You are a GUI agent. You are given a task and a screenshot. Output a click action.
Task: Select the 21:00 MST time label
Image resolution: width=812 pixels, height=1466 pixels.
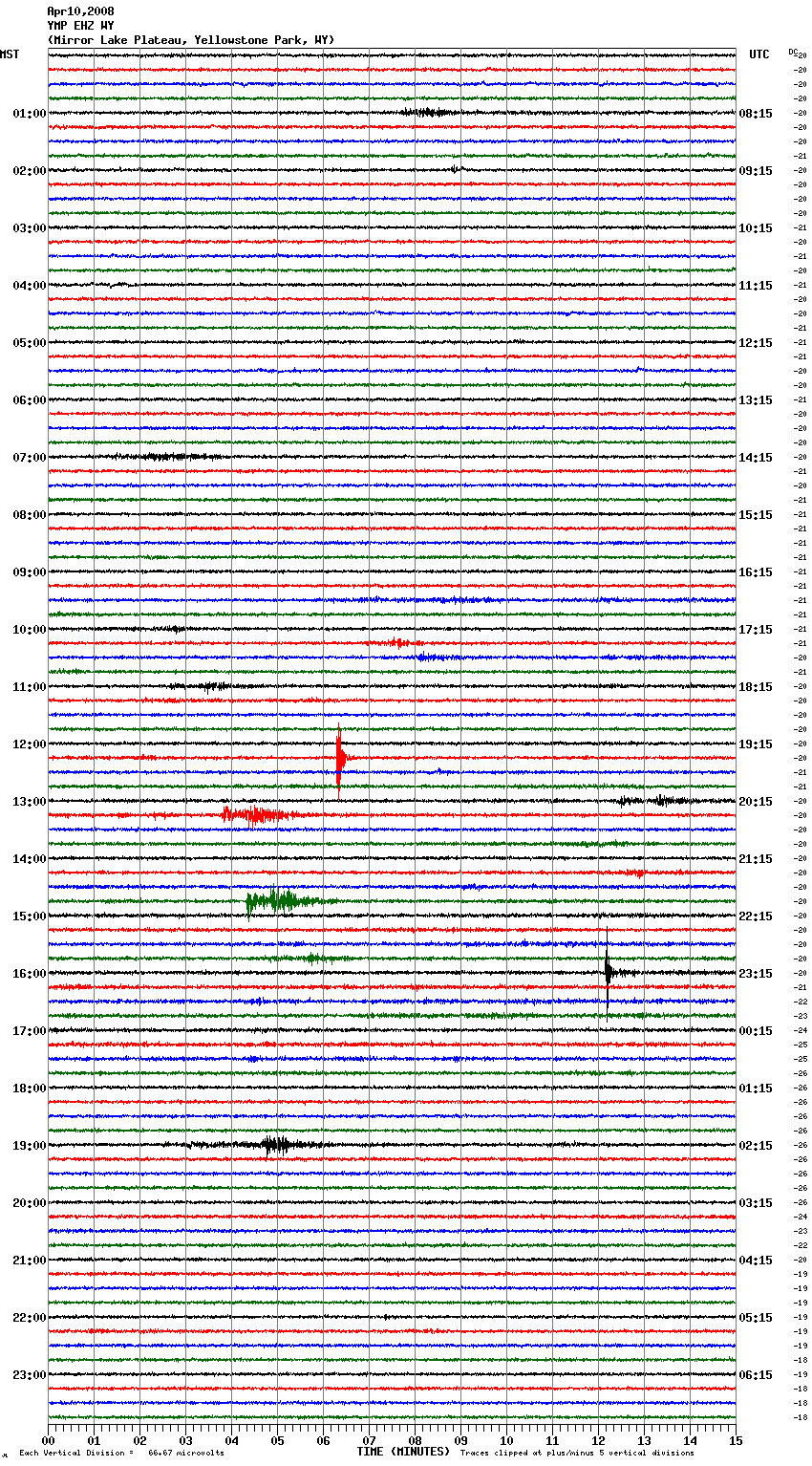(30, 1261)
